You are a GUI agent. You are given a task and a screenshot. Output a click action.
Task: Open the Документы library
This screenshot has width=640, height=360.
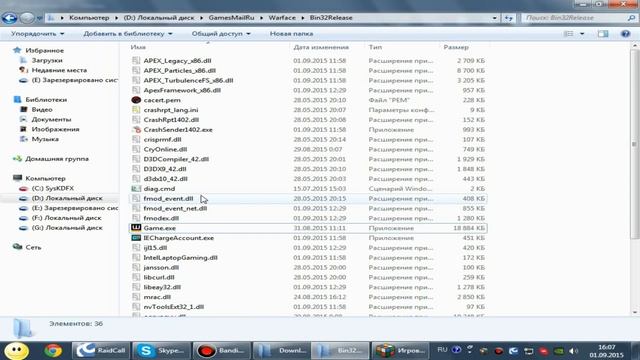pos(51,119)
